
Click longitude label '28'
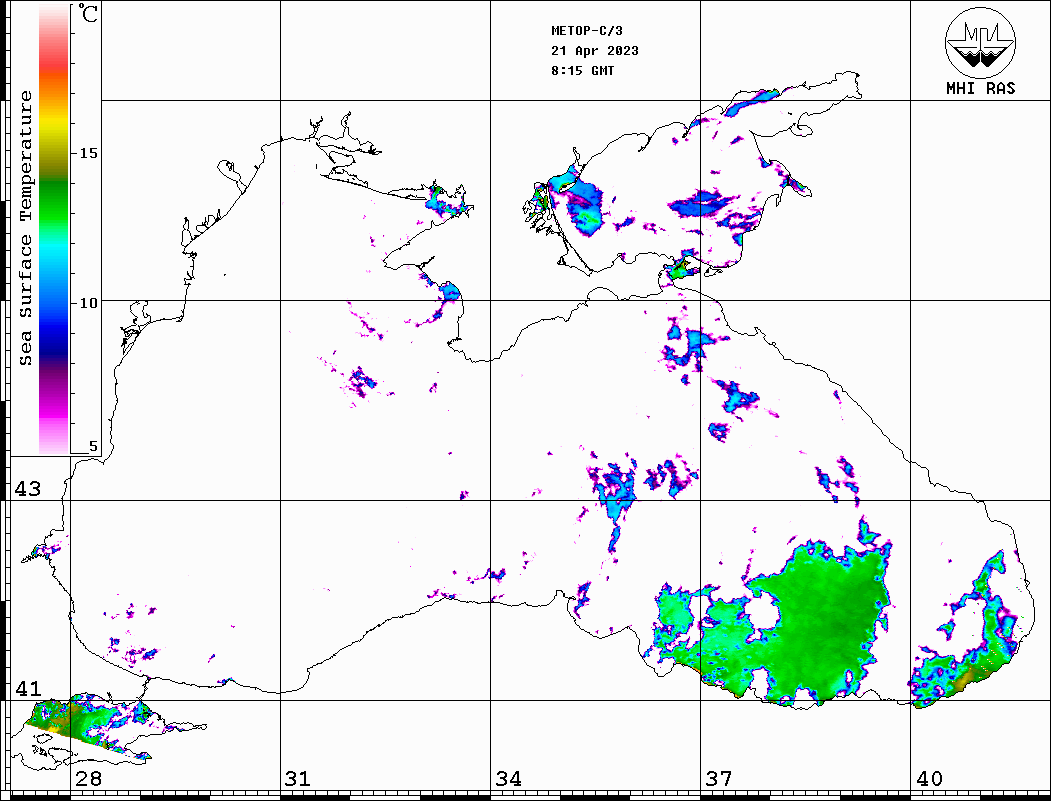pyautogui.click(x=88, y=778)
